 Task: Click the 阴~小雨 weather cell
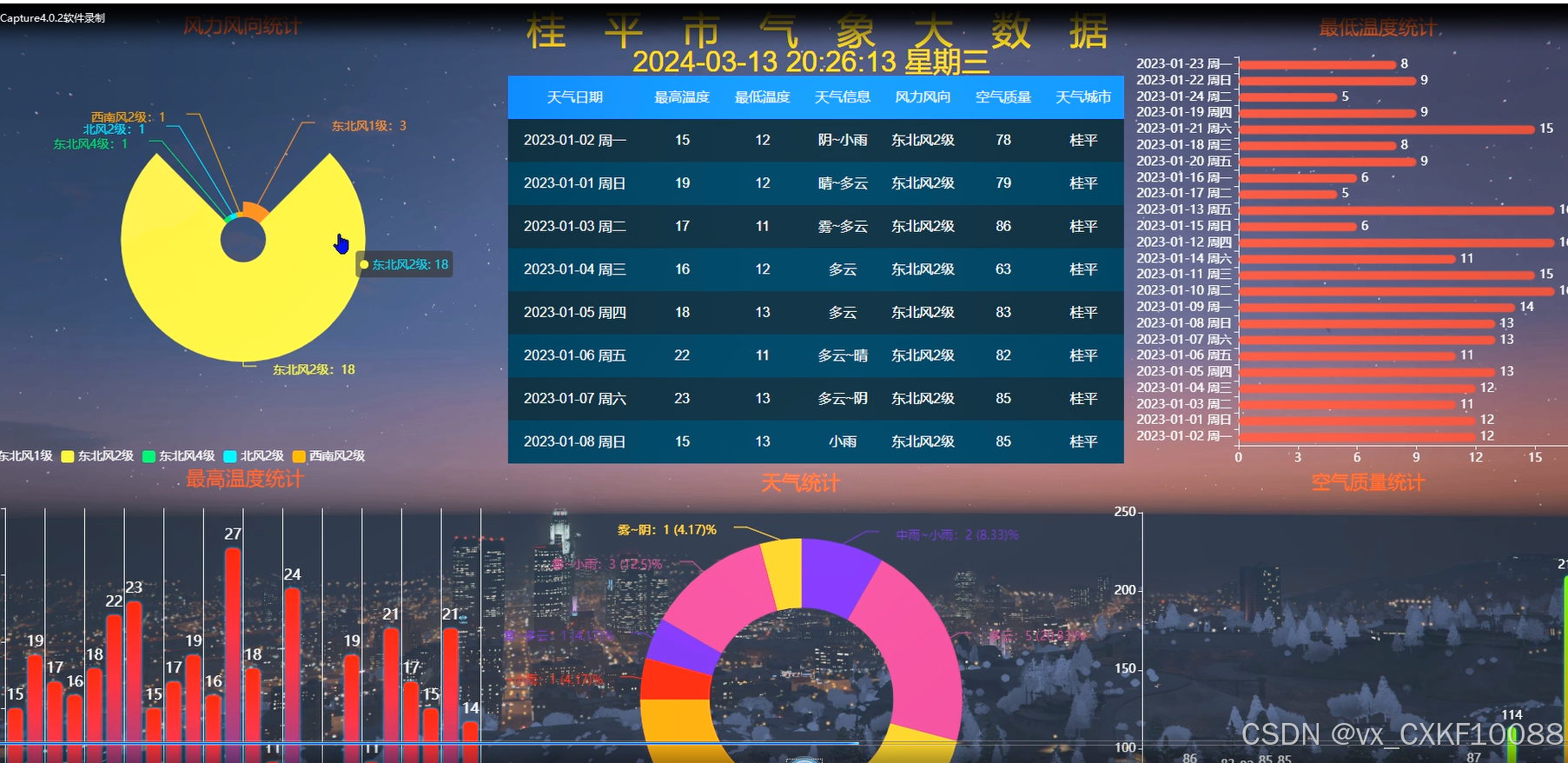tap(842, 140)
